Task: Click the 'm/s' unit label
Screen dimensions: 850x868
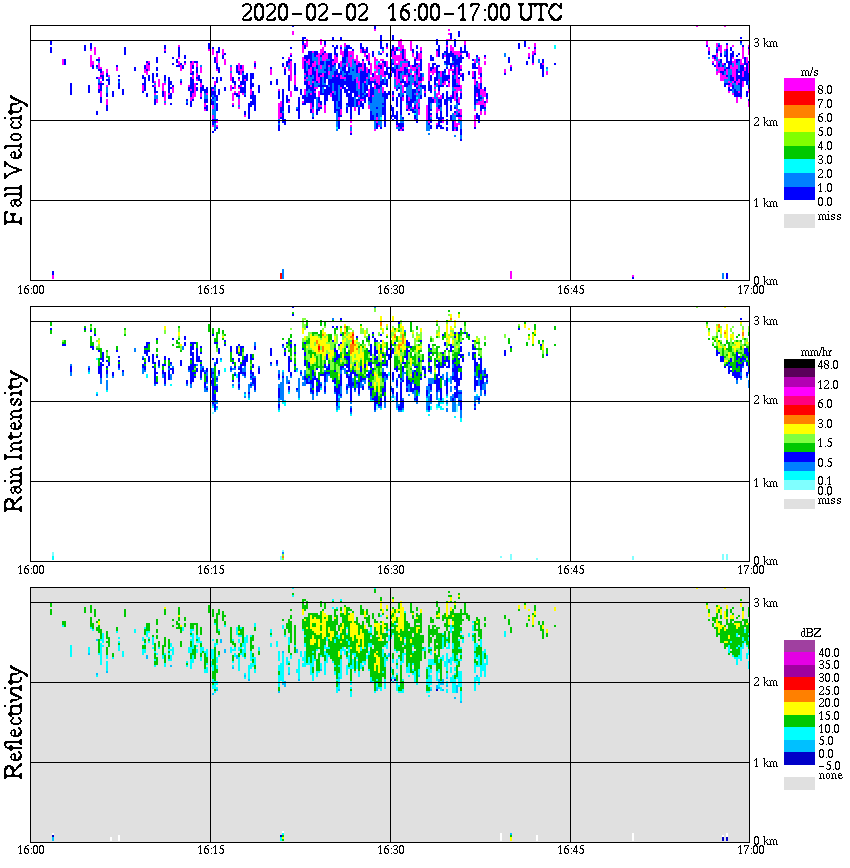Action: pos(809,72)
